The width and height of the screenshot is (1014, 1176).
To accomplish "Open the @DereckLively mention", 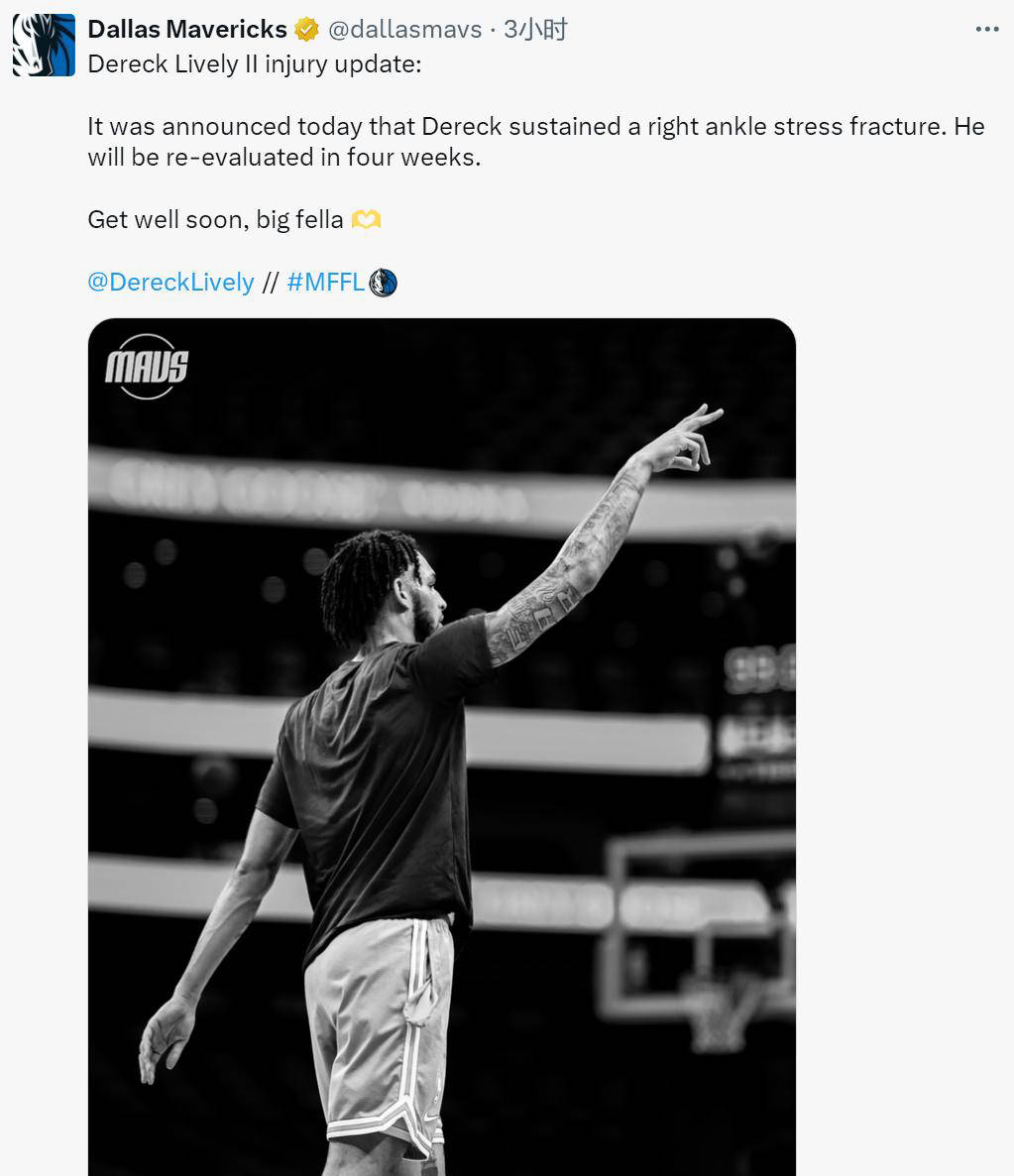I will 171,282.
